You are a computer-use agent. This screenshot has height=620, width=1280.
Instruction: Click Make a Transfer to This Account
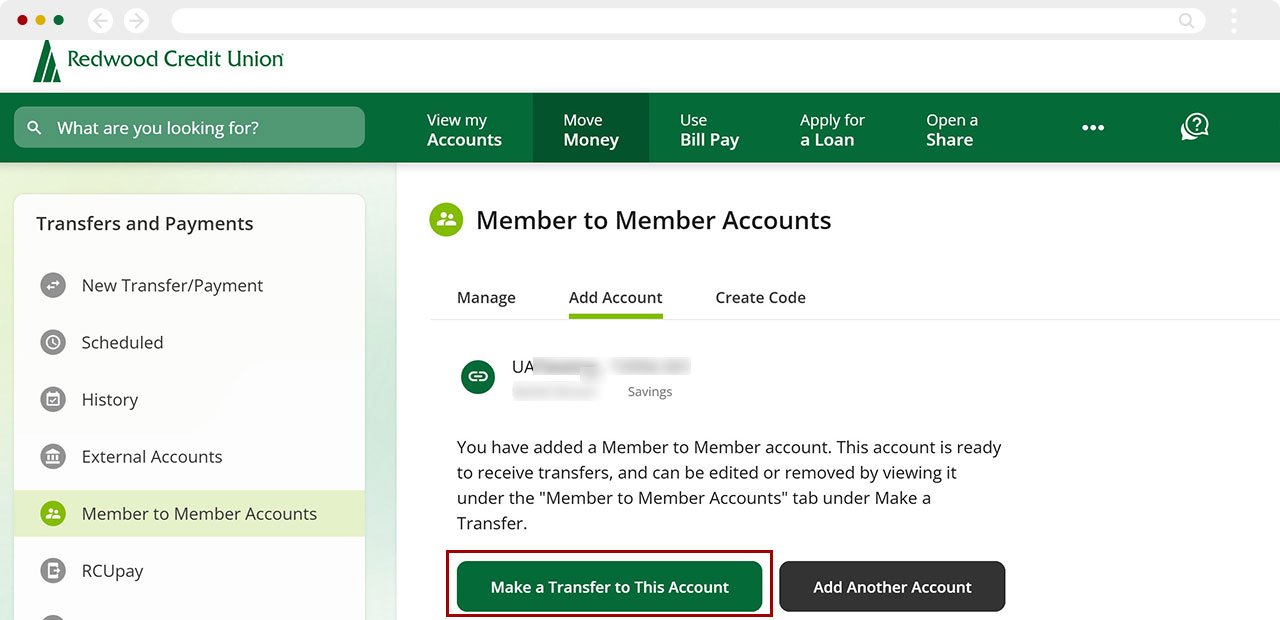(x=610, y=587)
